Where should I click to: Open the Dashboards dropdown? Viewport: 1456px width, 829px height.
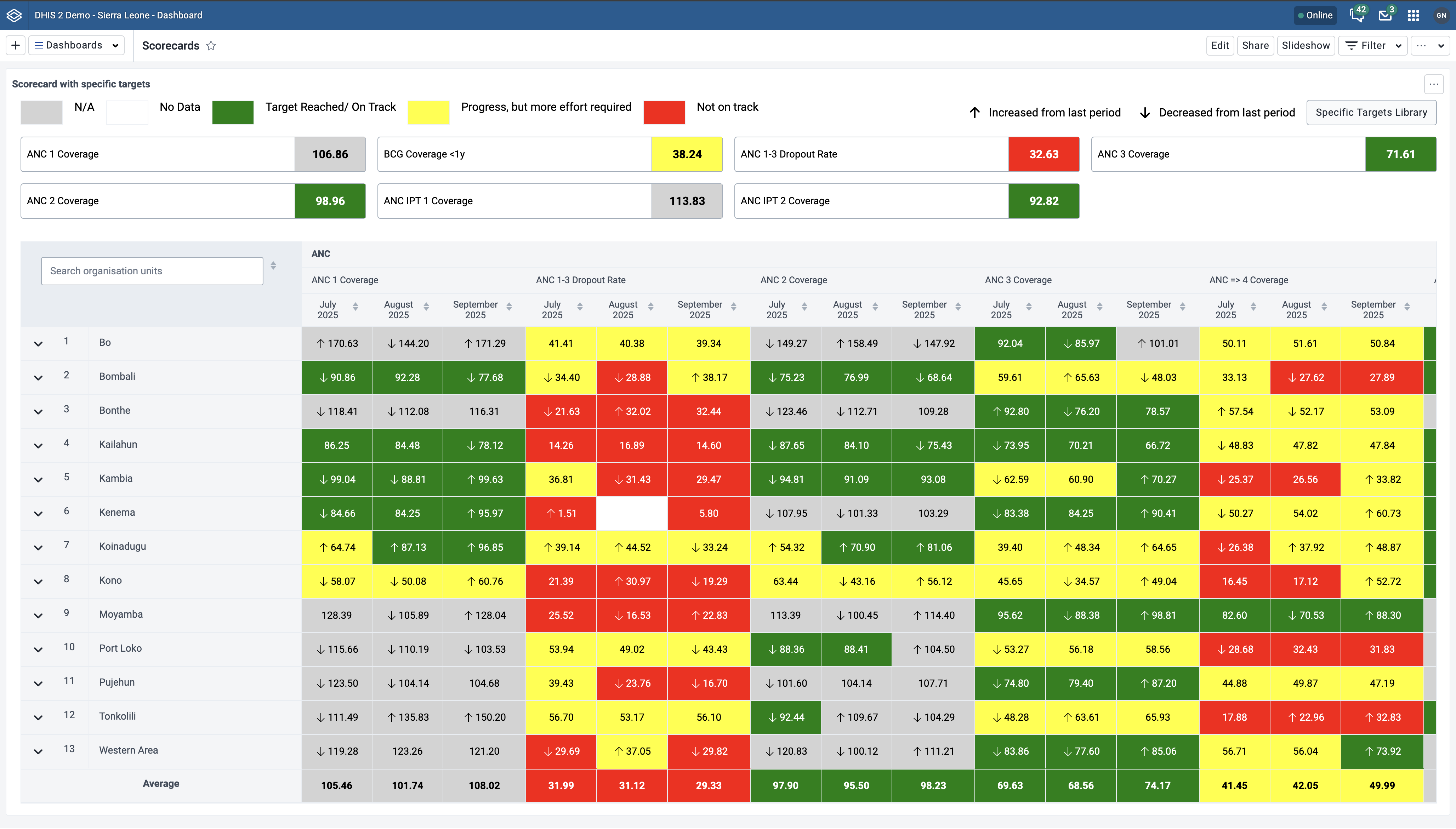(76, 46)
